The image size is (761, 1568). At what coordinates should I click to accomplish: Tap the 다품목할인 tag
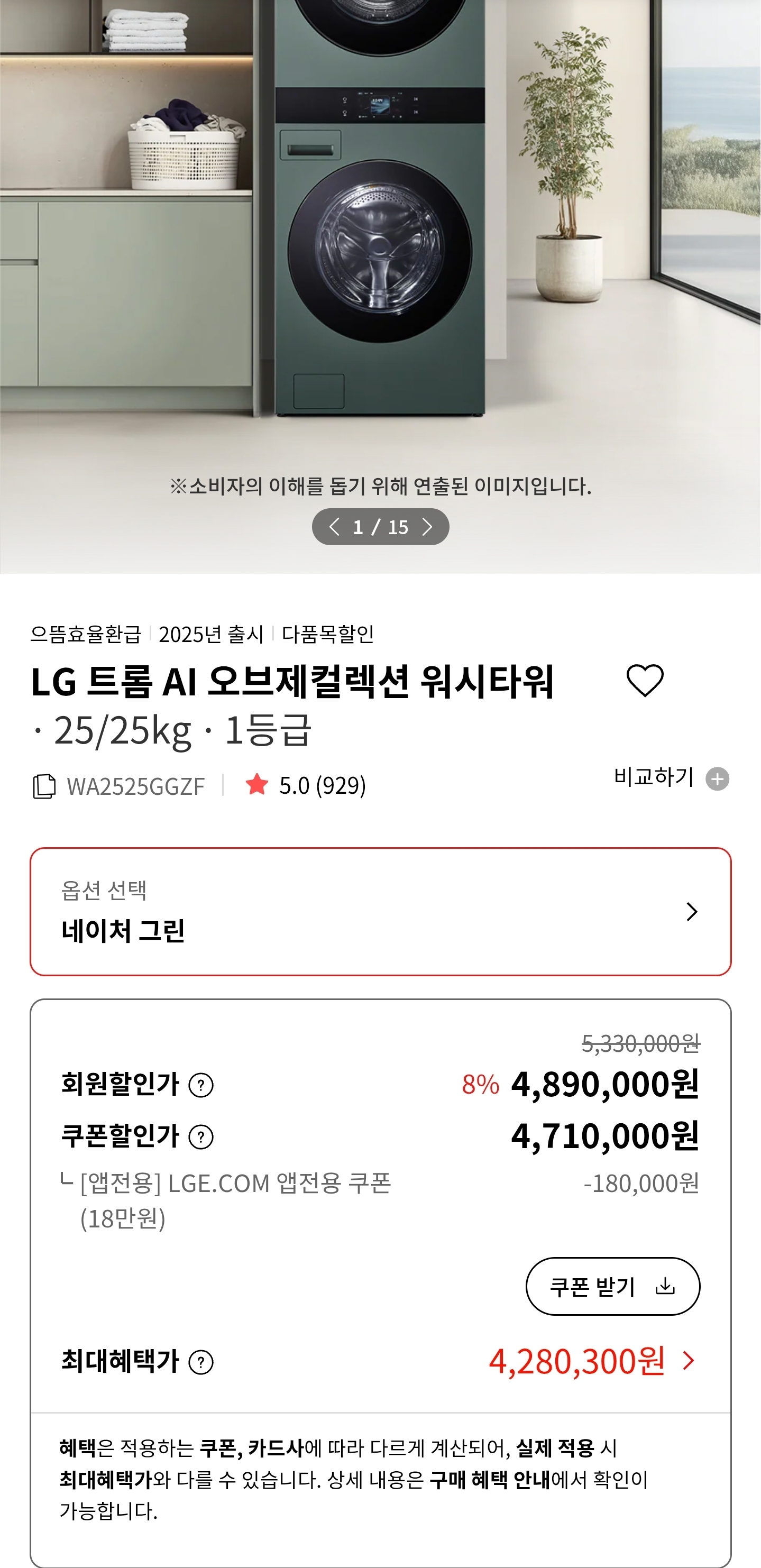[327, 634]
